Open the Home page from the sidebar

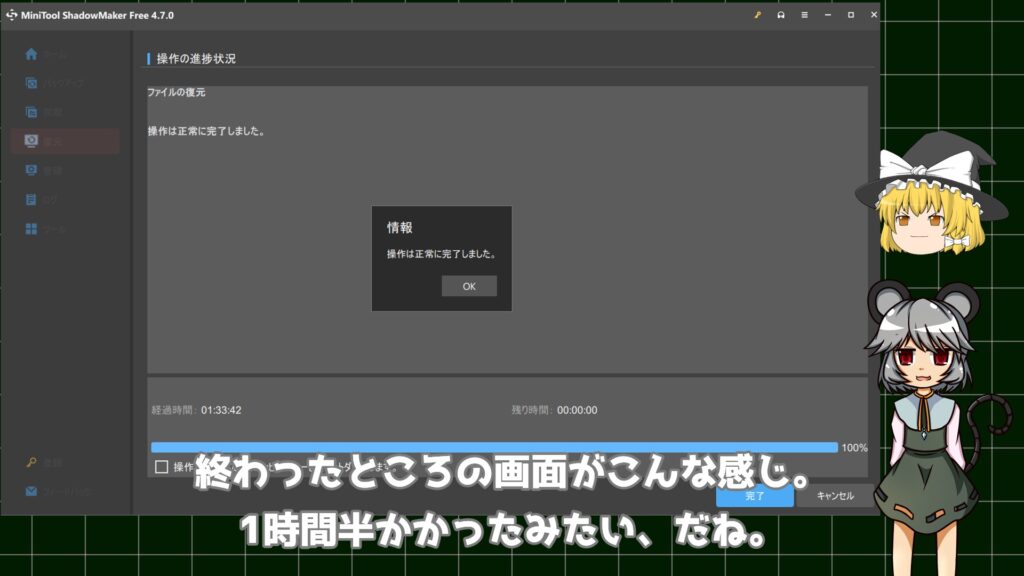pos(46,54)
